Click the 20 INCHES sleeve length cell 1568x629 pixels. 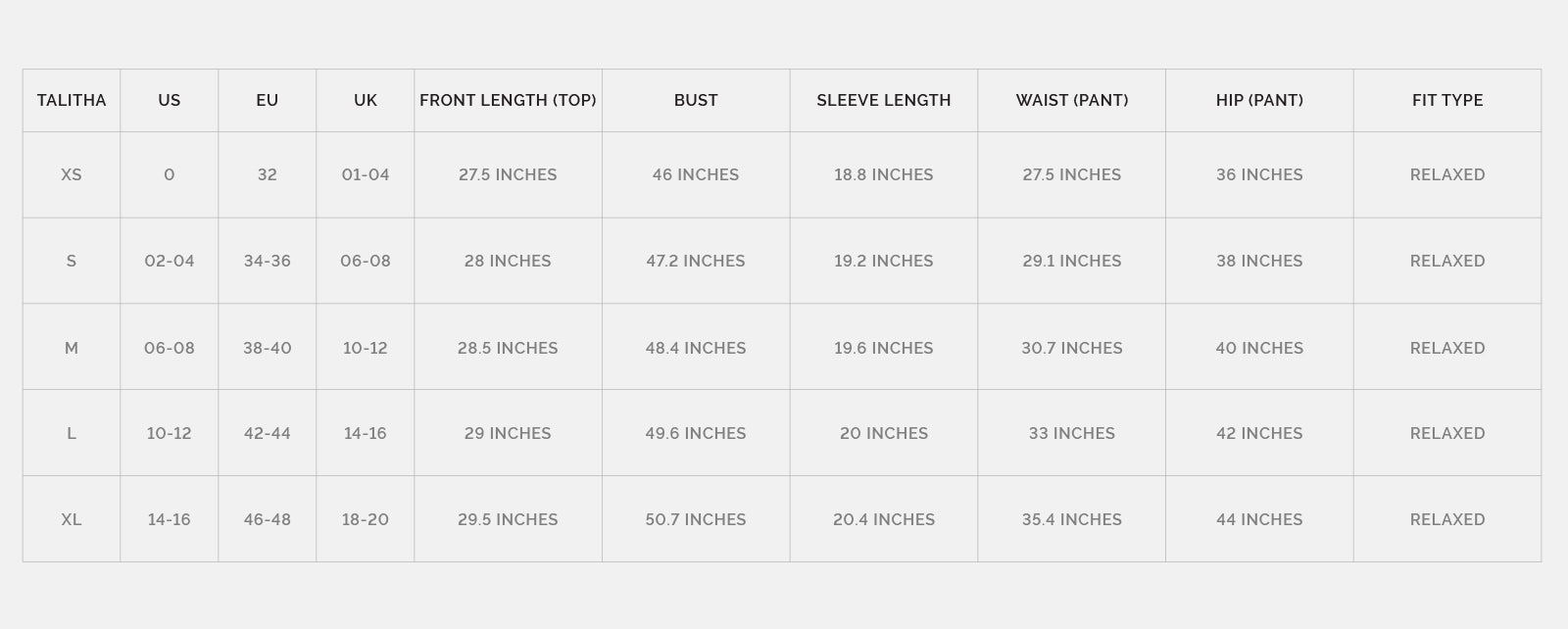pos(883,433)
